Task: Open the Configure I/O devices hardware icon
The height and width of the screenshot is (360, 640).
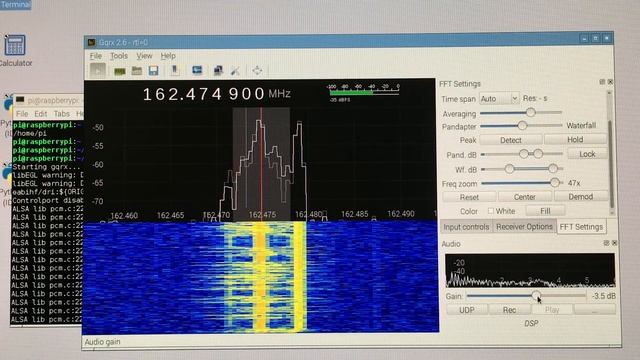Action: pos(120,71)
